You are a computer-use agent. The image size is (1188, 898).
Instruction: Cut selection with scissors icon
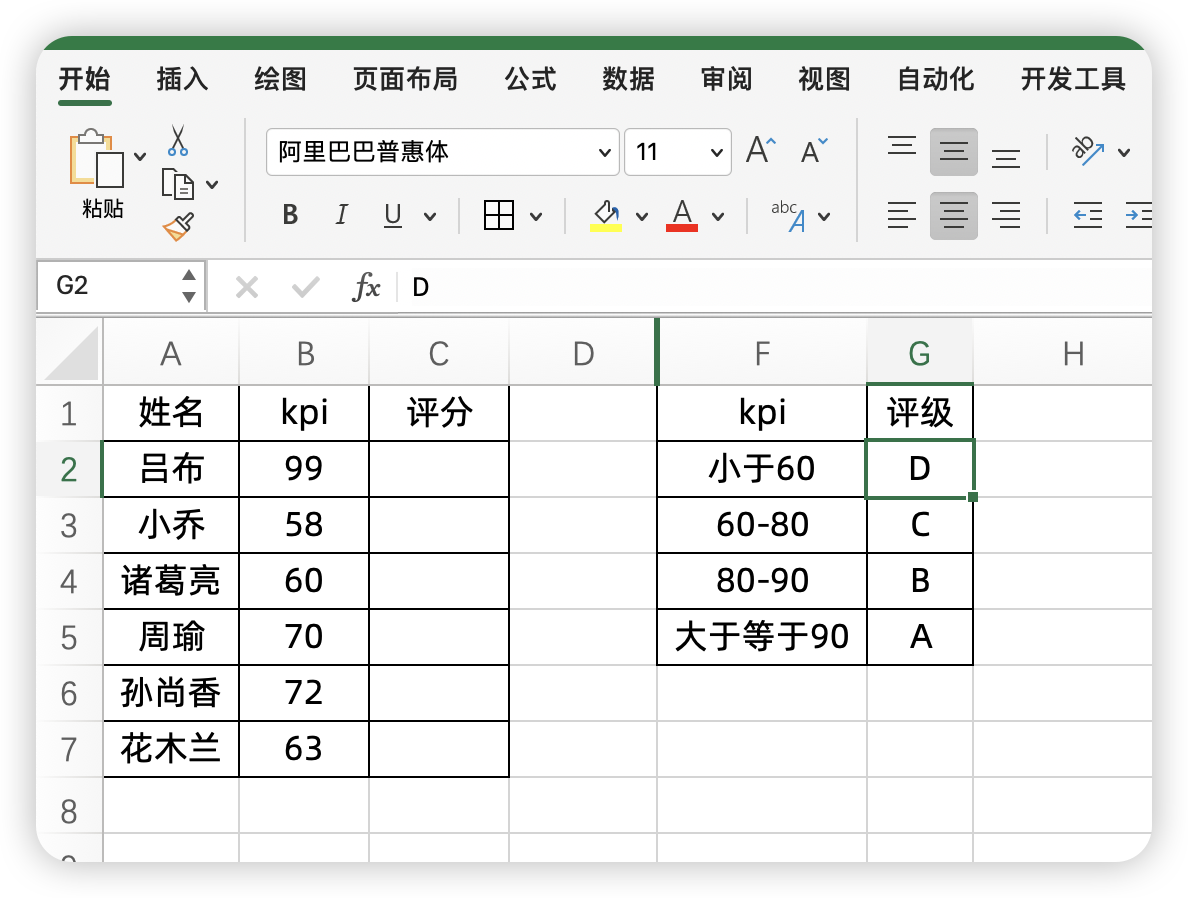click(177, 140)
